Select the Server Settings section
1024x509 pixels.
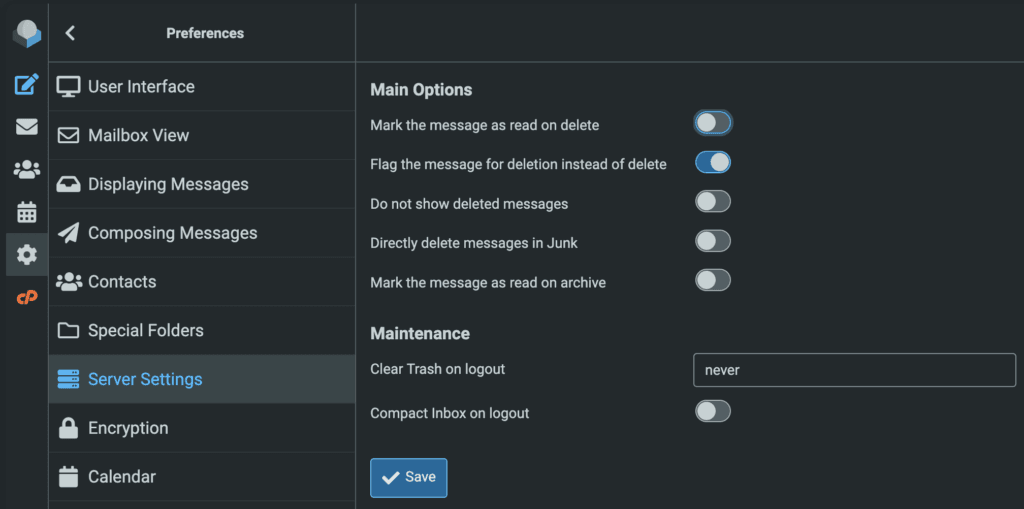[x=202, y=379]
